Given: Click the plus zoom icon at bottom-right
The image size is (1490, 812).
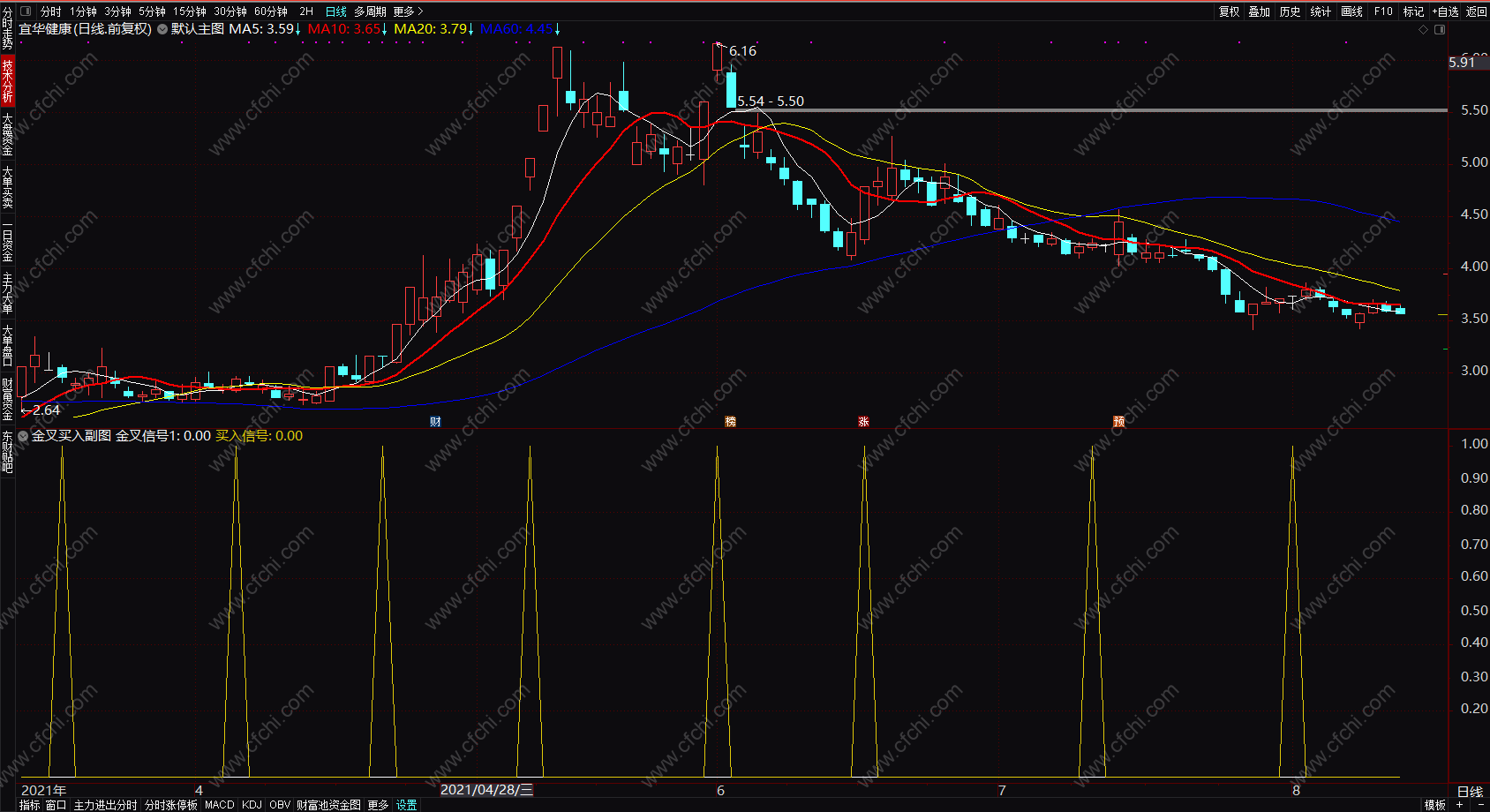Looking at the screenshot, I should pos(1460,805).
